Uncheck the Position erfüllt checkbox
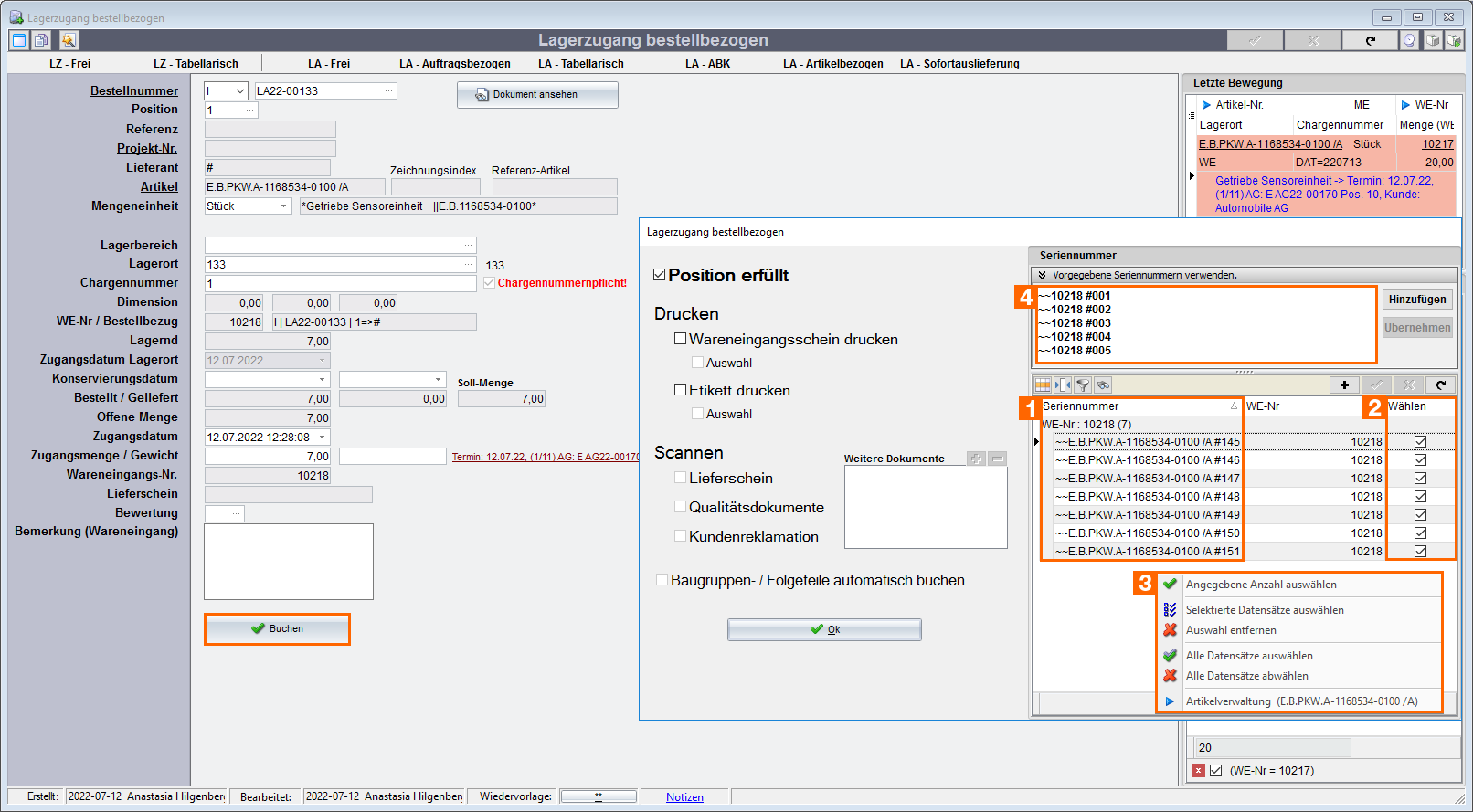 point(660,275)
